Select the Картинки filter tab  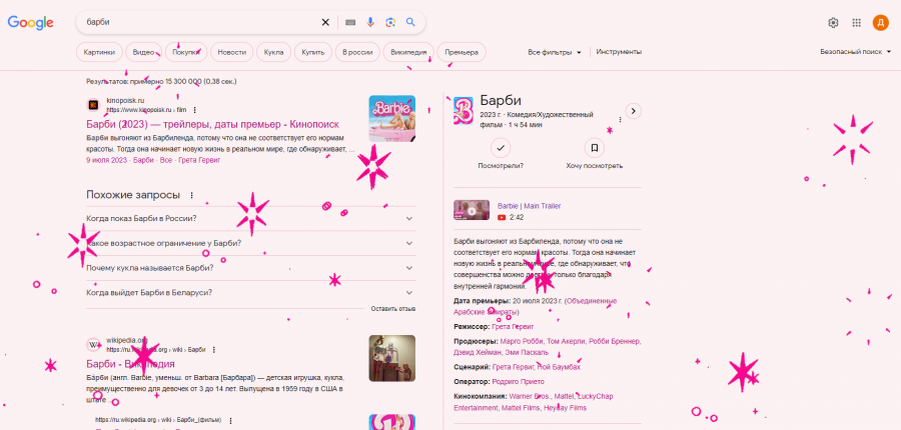click(x=99, y=52)
